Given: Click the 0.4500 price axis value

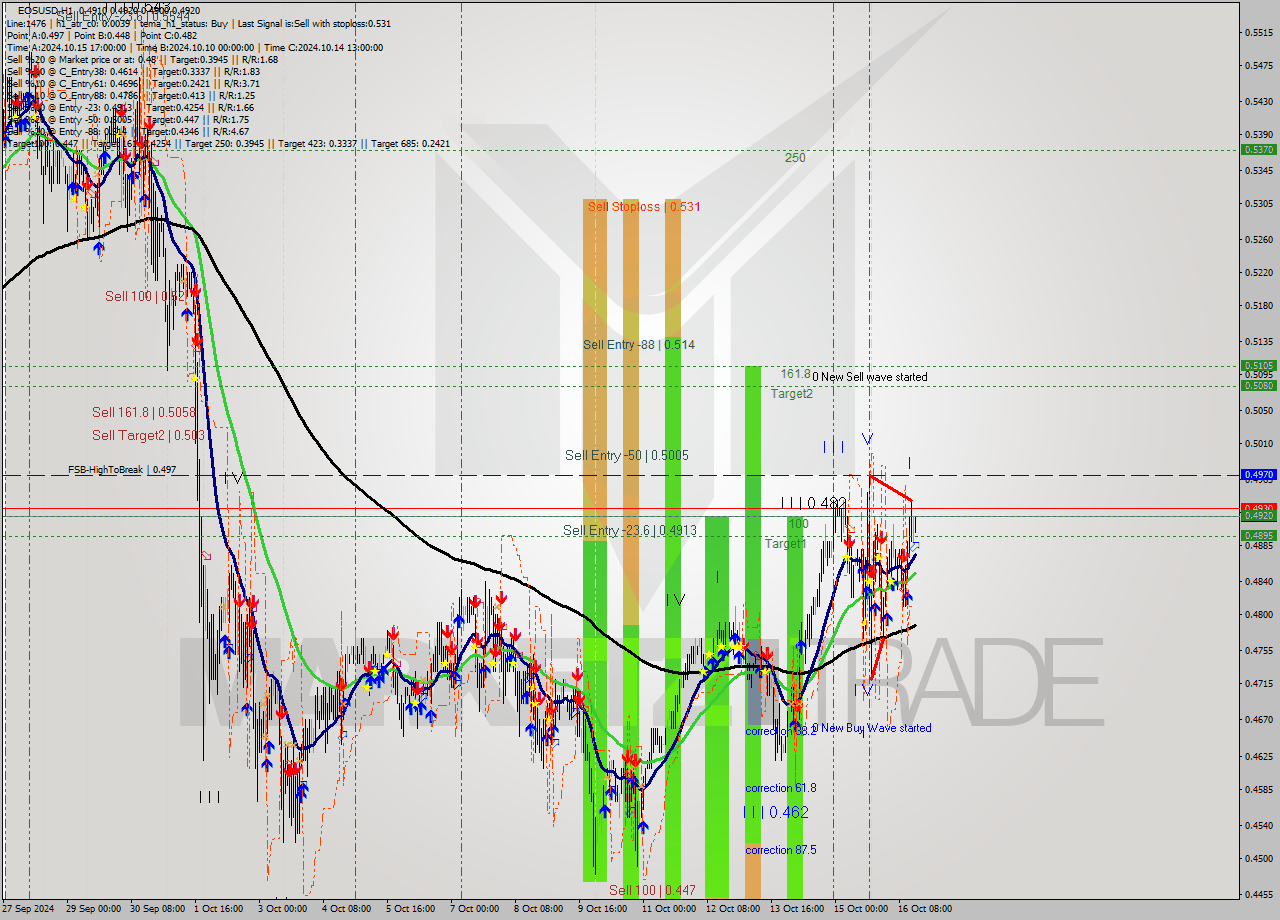Looking at the screenshot, I should (x=1258, y=859).
